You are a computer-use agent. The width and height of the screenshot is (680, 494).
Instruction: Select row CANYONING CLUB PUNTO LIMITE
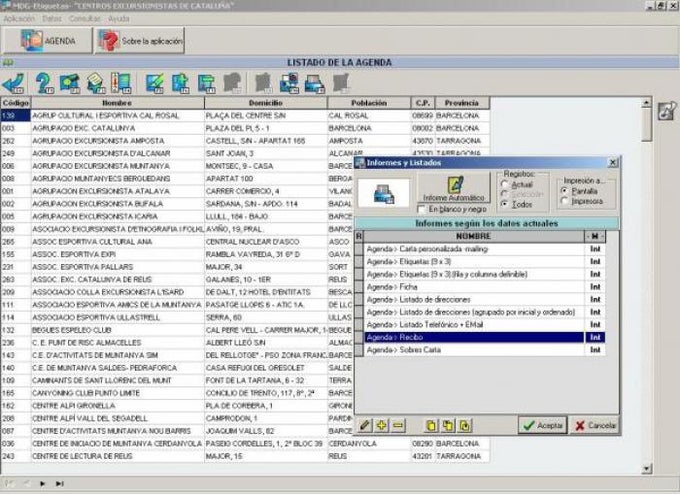(177, 393)
